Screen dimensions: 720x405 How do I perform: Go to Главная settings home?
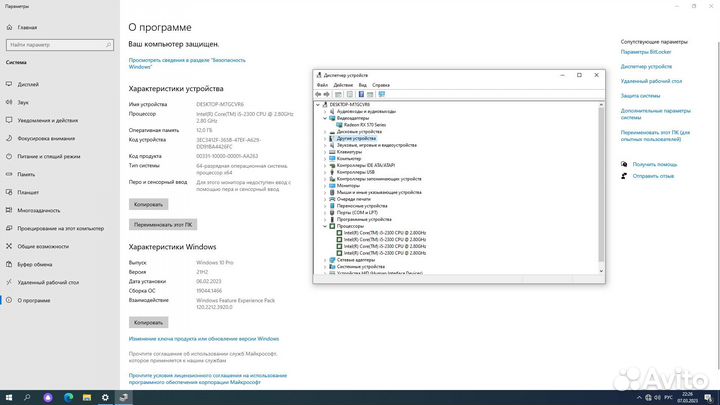tap(27, 27)
